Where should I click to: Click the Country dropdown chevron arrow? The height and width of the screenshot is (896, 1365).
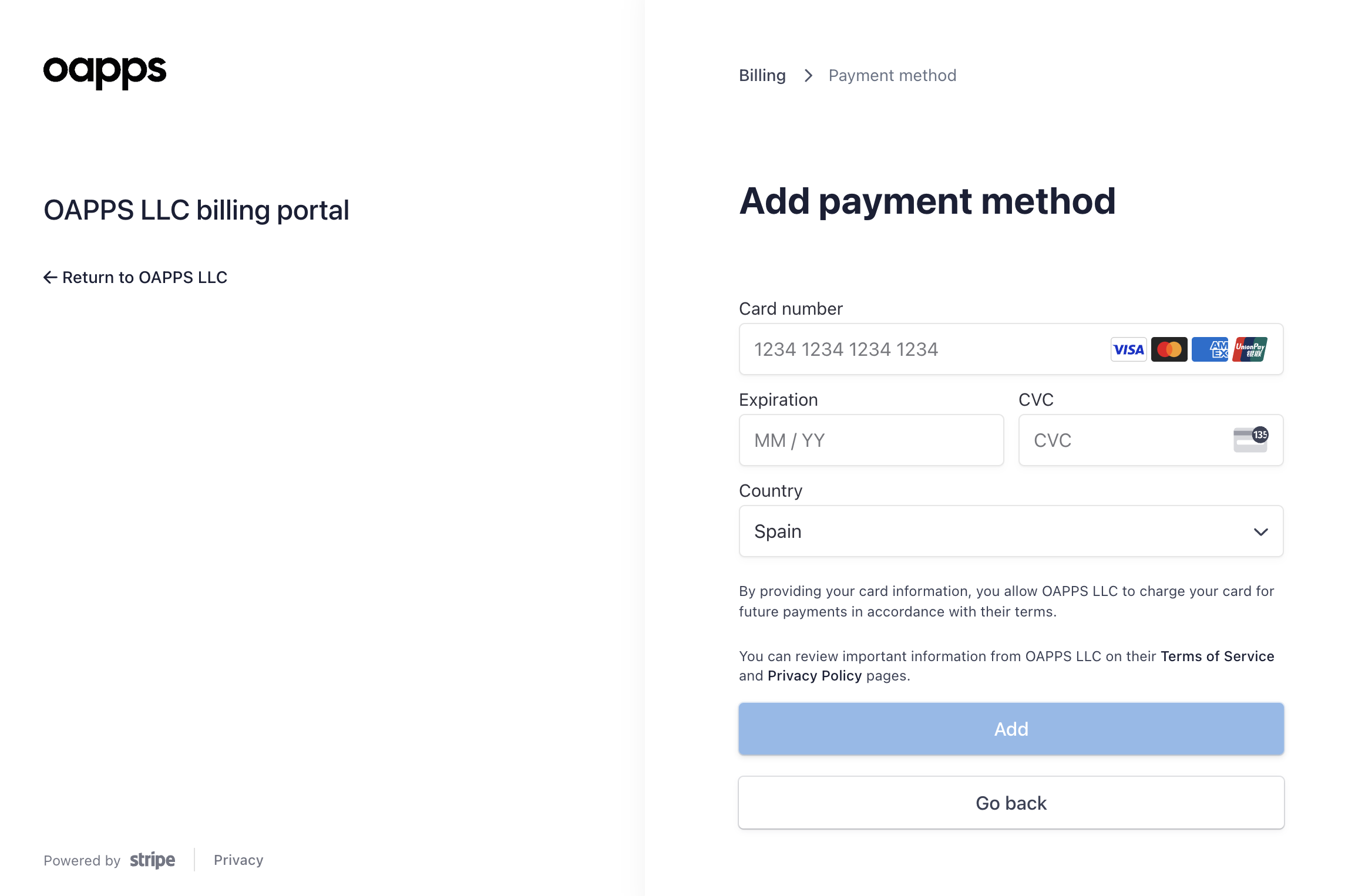pos(1260,532)
